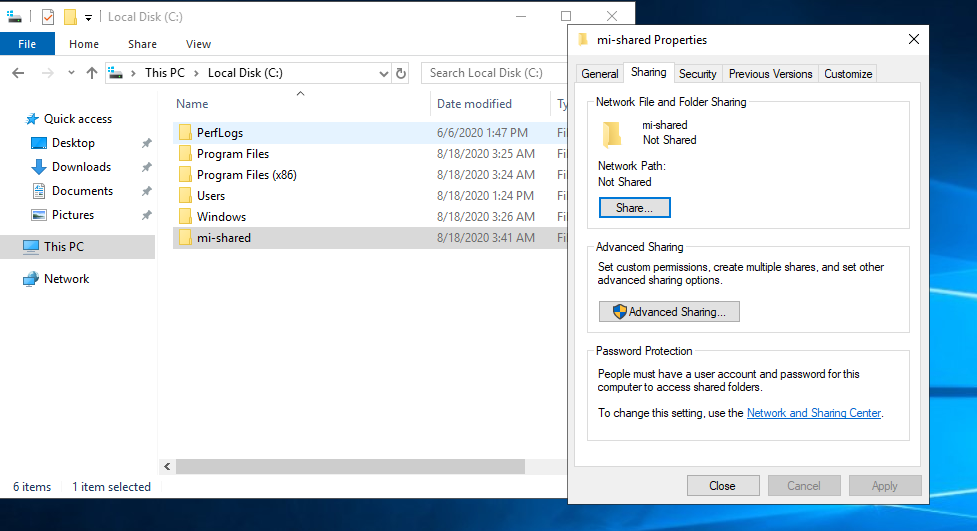Click Local Disk (C:) in the breadcrumb

[x=245, y=73]
